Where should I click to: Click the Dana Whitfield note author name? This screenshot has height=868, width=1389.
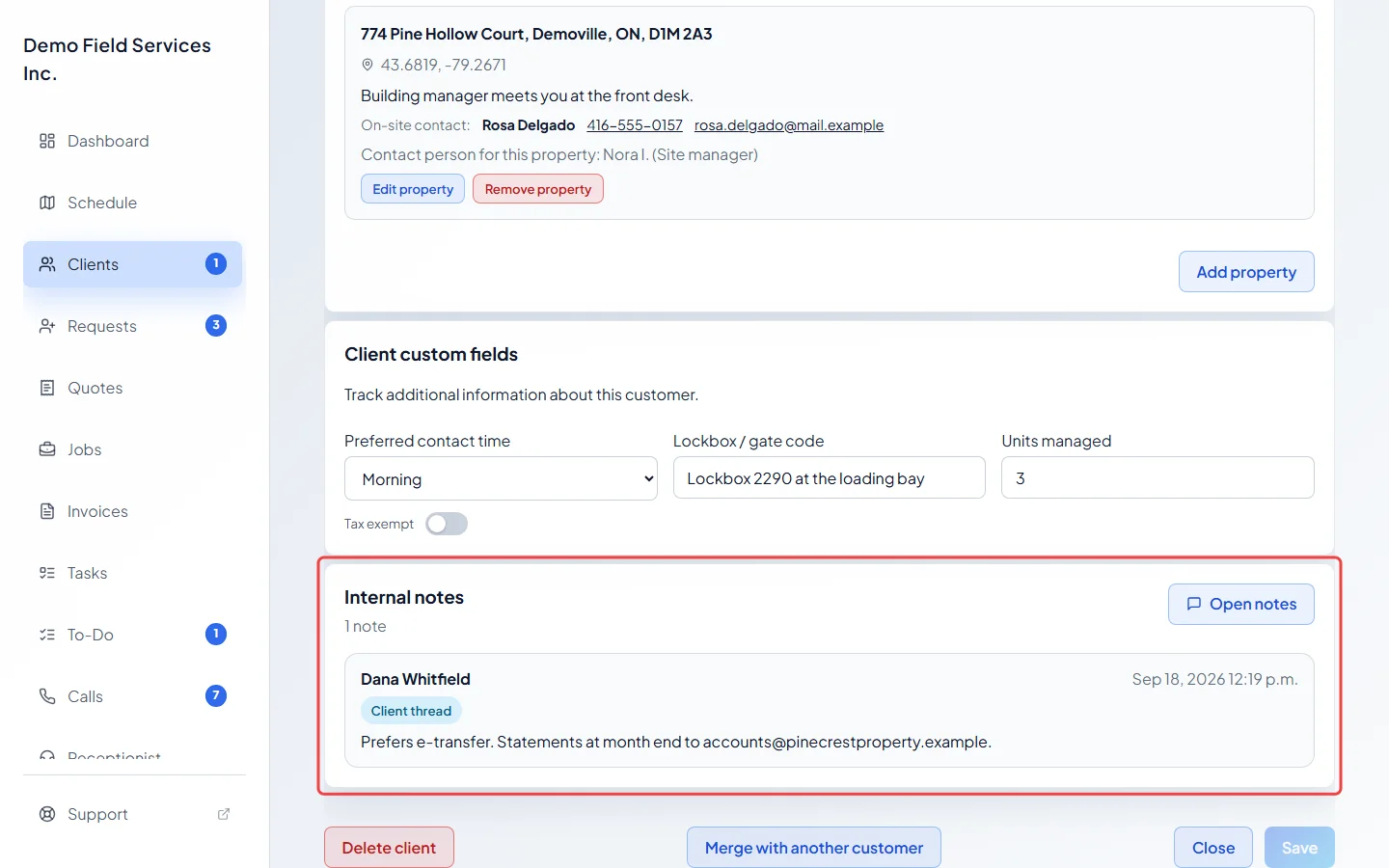(x=416, y=679)
